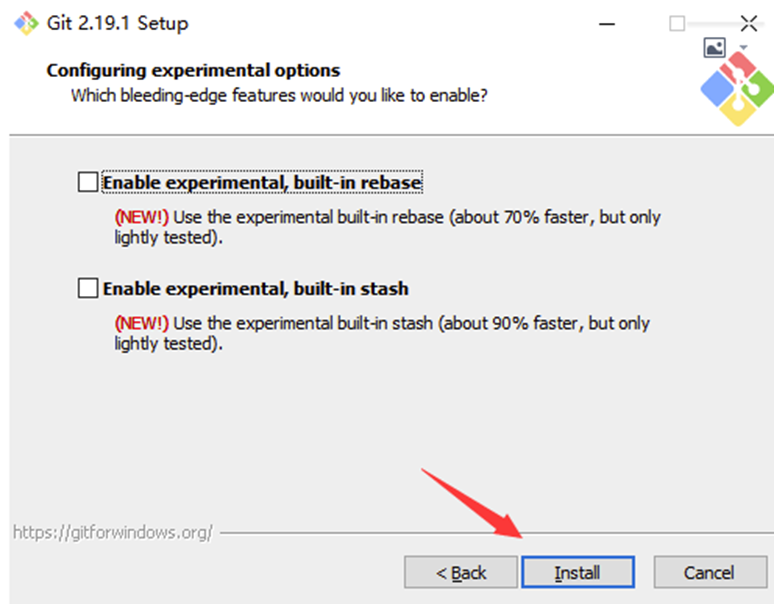Click the "Enable experimental, built-in rebase" label

262,183
